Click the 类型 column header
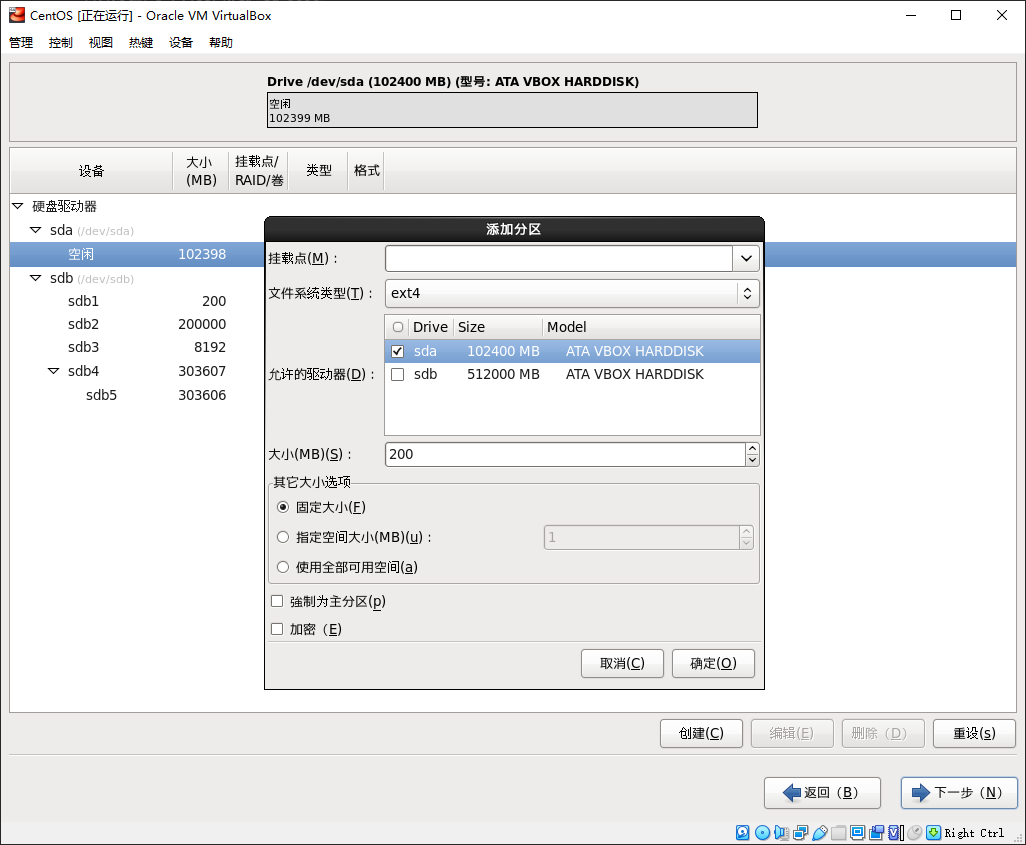The image size is (1026, 845). tap(319, 171)
